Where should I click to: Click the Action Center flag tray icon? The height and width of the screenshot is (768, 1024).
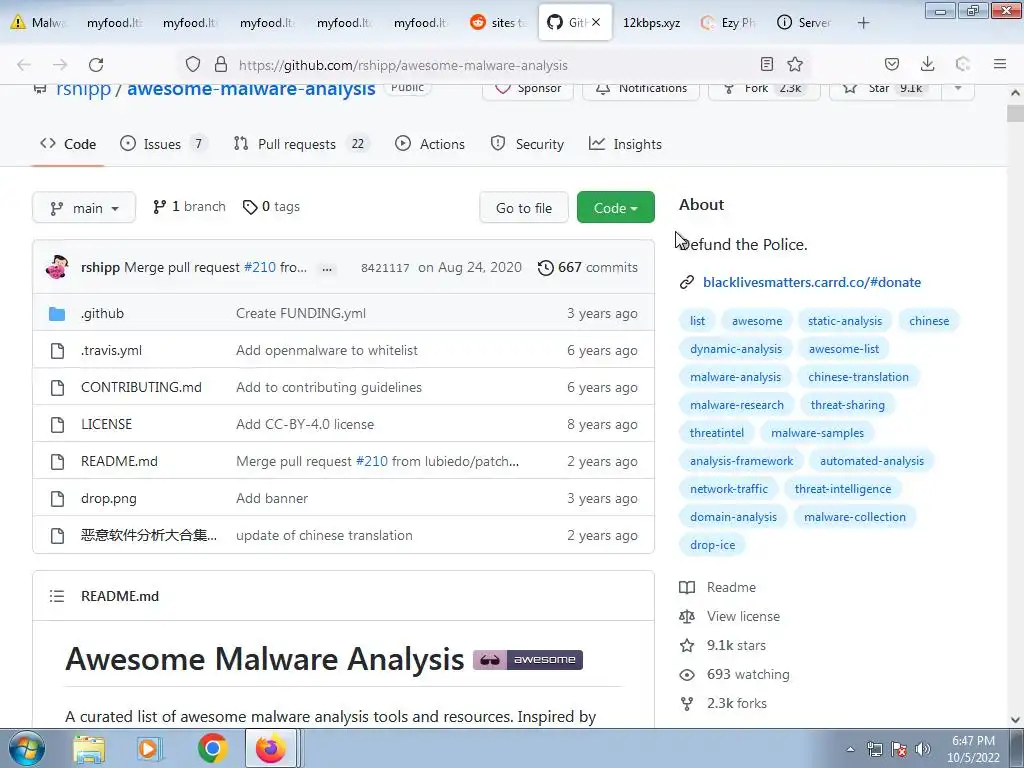pyautogui.click(x=899, y=749)
